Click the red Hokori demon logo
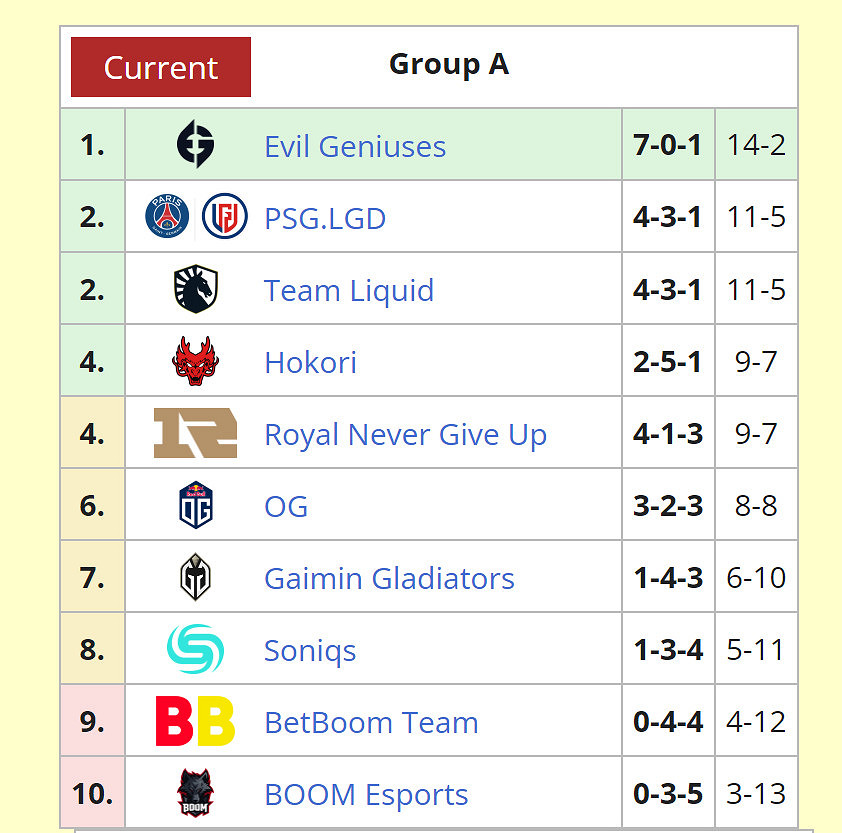 [195, 361]
